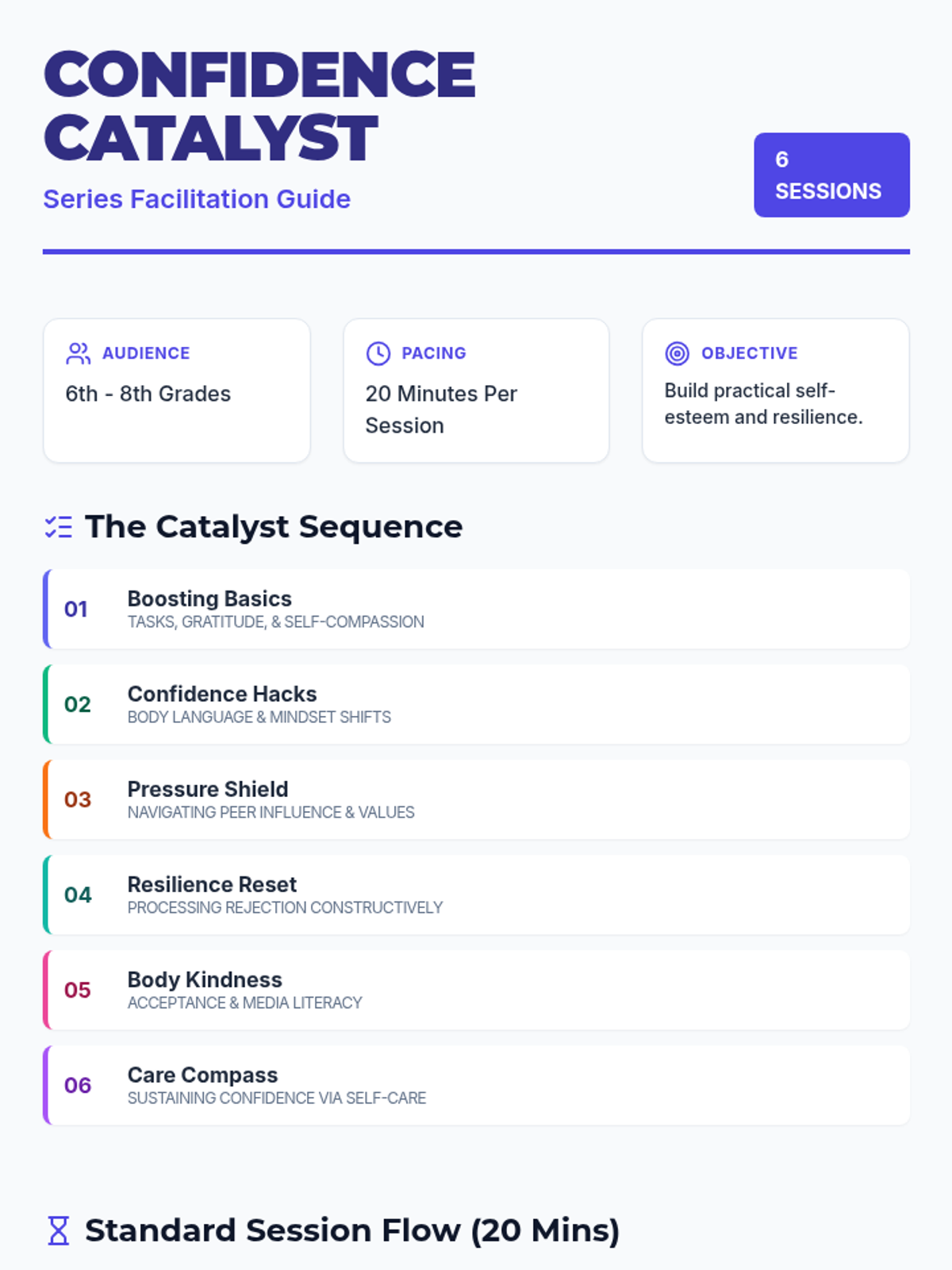
Task: Open the Boosting Basics session row
Action: (x=476, y=609)
